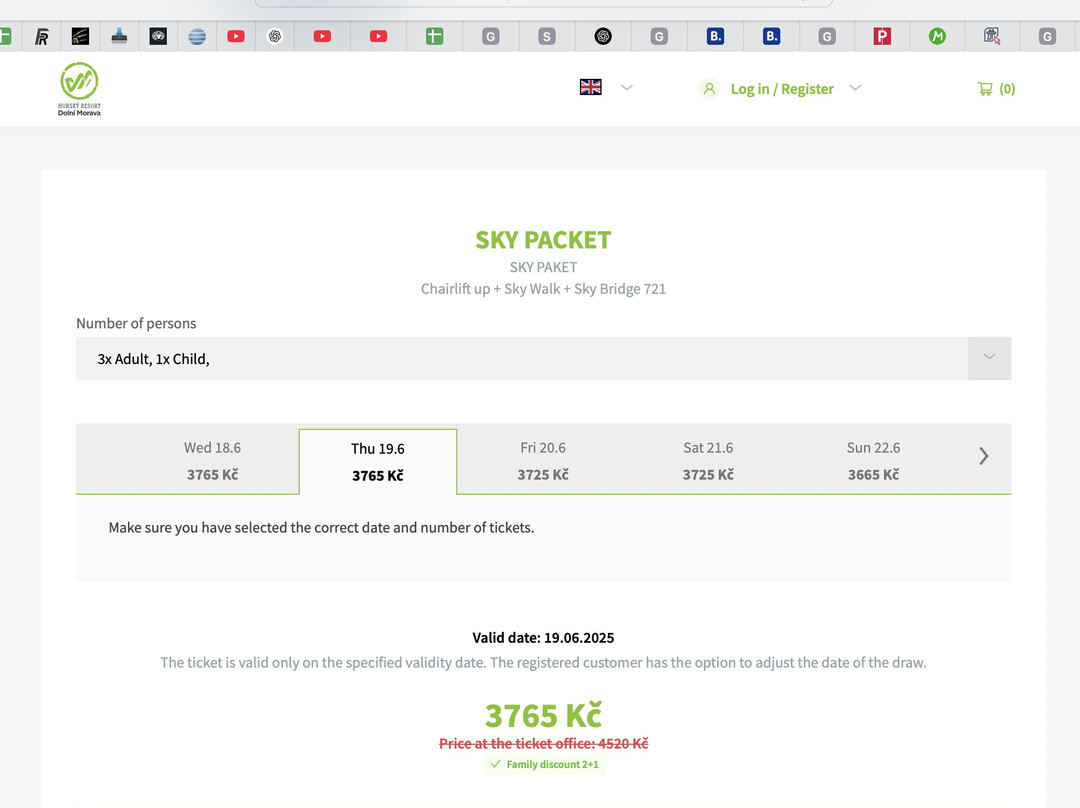The height and width of the screenshot is (808, 1080).
Task: Open the shopping cart icon
Action: click(985, 88)
